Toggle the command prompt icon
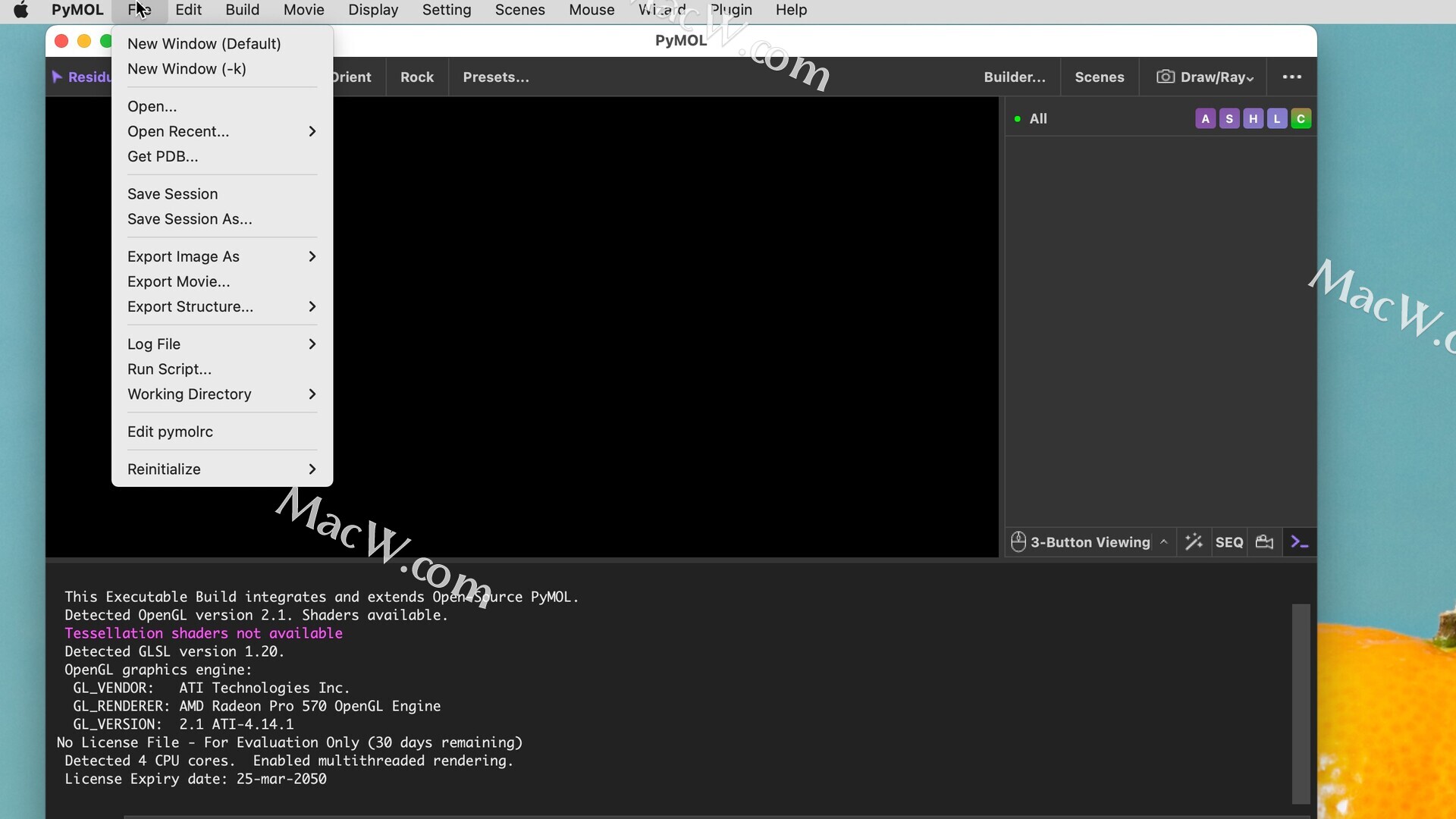1456x819 pixels. pos(1300,542)
